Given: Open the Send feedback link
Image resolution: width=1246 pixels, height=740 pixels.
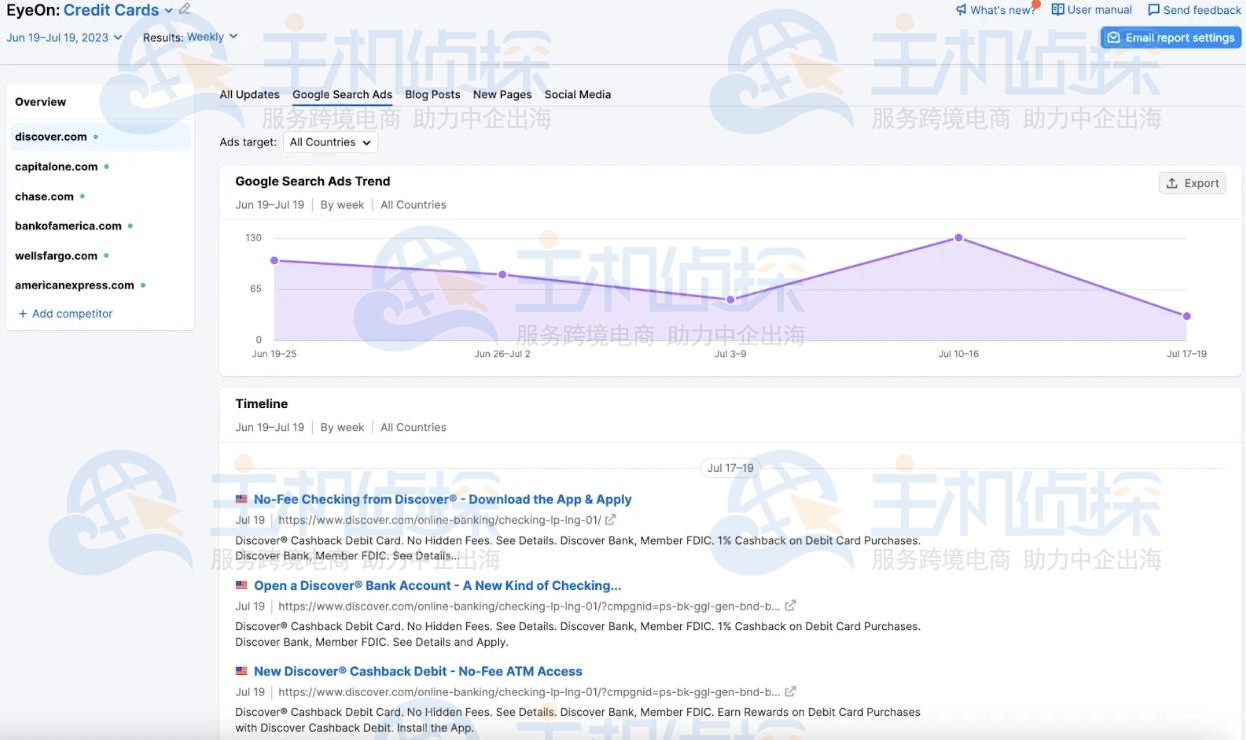Looking at the screenshot, I should pyautogui.click(x=1194, y=10).
